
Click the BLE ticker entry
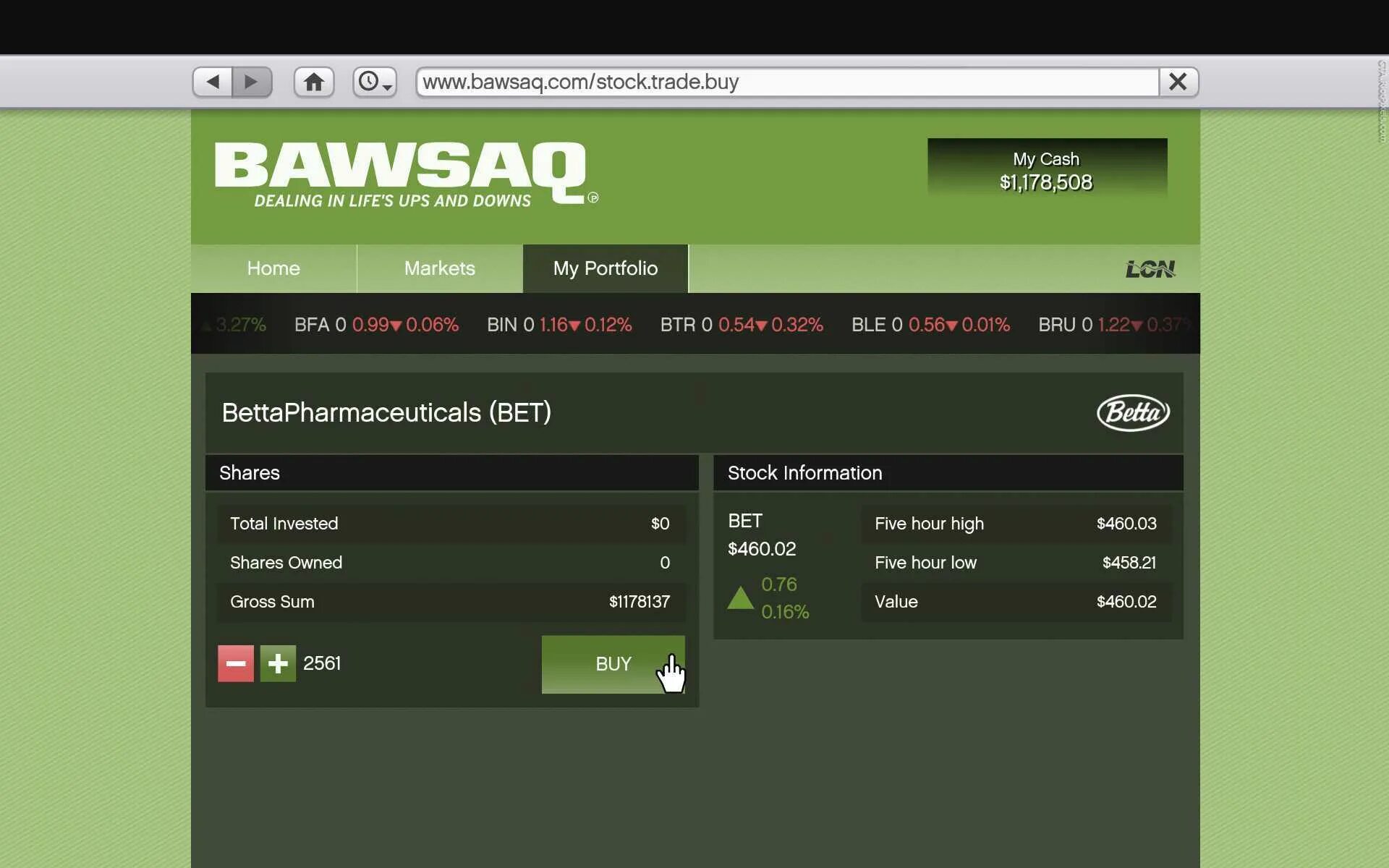tap(930, 325)
